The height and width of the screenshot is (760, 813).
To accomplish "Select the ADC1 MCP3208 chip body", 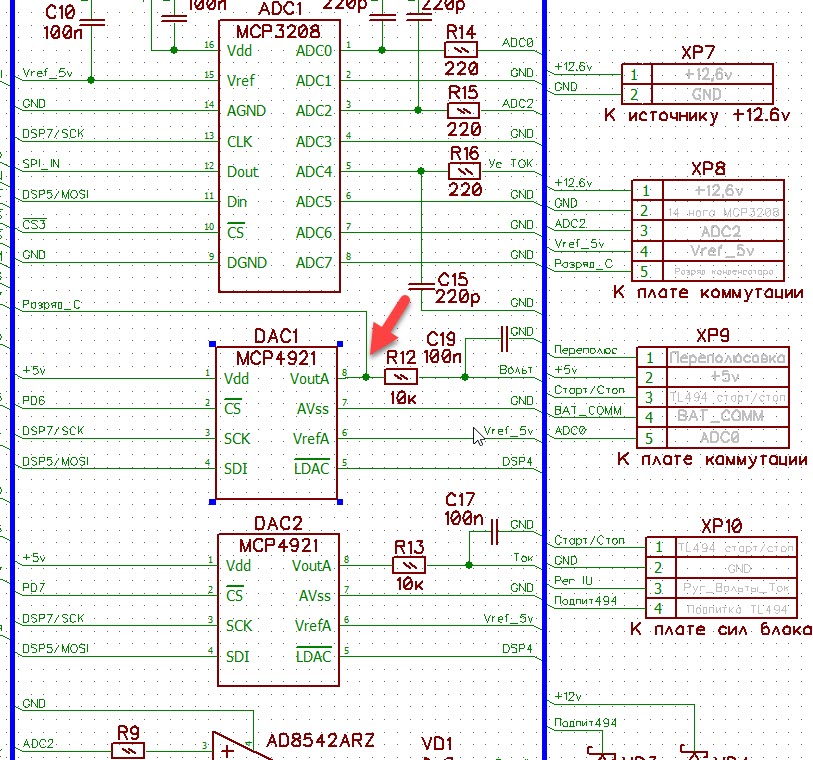I will coord(277,170).
